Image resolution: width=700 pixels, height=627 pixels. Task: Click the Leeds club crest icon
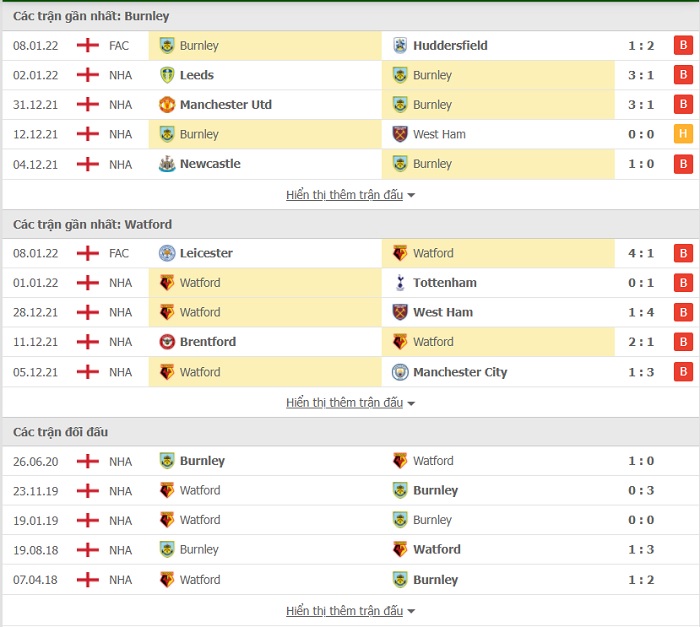pos(167,75)
